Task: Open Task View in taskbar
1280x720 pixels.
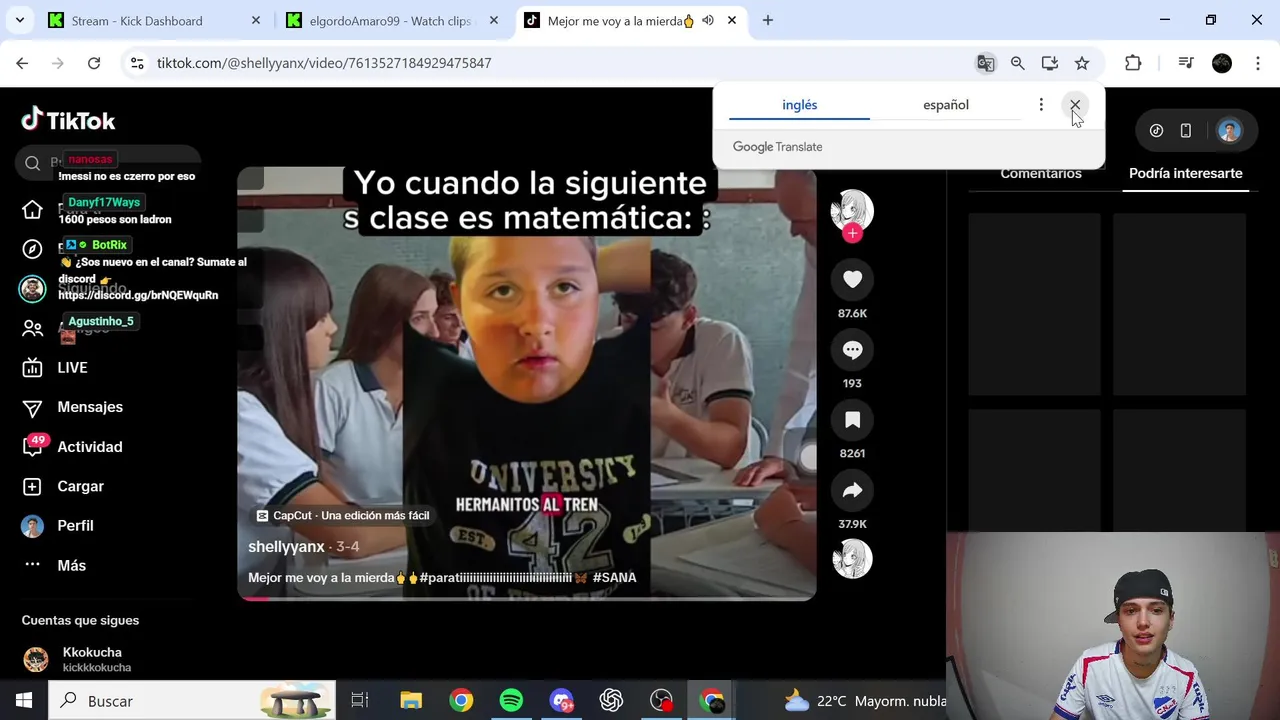Action: [360, 701]
